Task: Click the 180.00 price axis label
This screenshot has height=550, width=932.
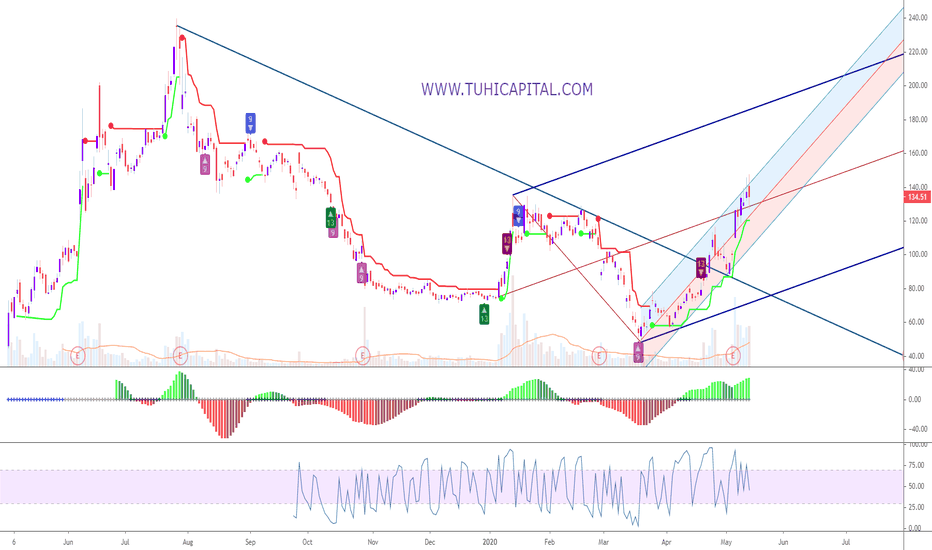Action: click(918, 120)
